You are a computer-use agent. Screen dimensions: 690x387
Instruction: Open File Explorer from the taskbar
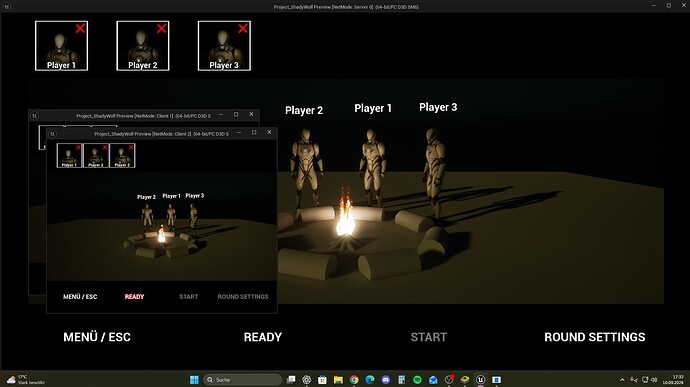(338, 380)
